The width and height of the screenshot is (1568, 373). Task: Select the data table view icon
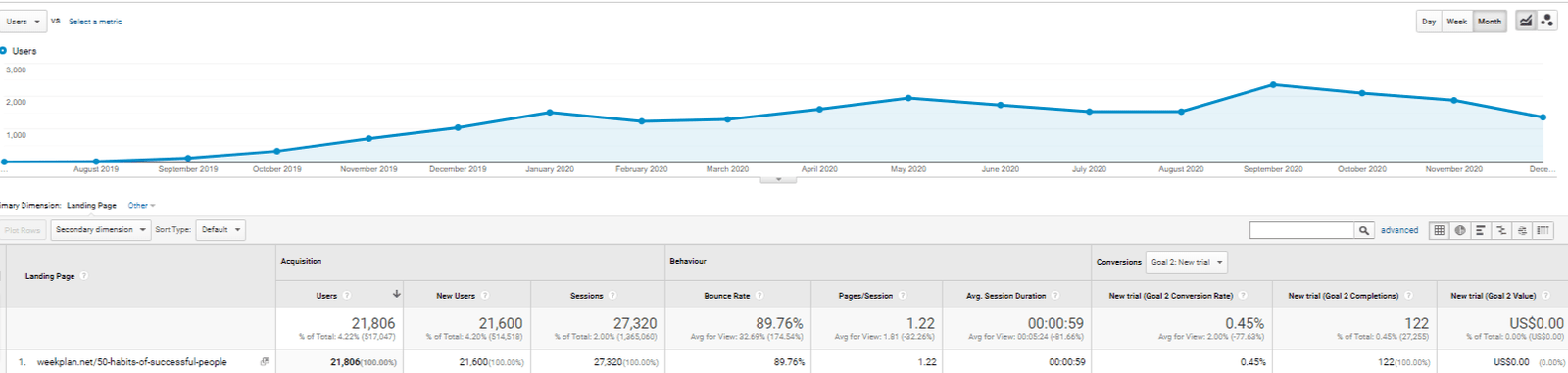click(1439, 230)
